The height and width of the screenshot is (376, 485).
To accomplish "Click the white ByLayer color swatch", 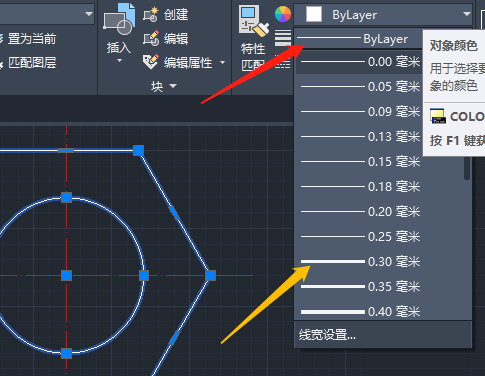I will click(x=314, y=14).
